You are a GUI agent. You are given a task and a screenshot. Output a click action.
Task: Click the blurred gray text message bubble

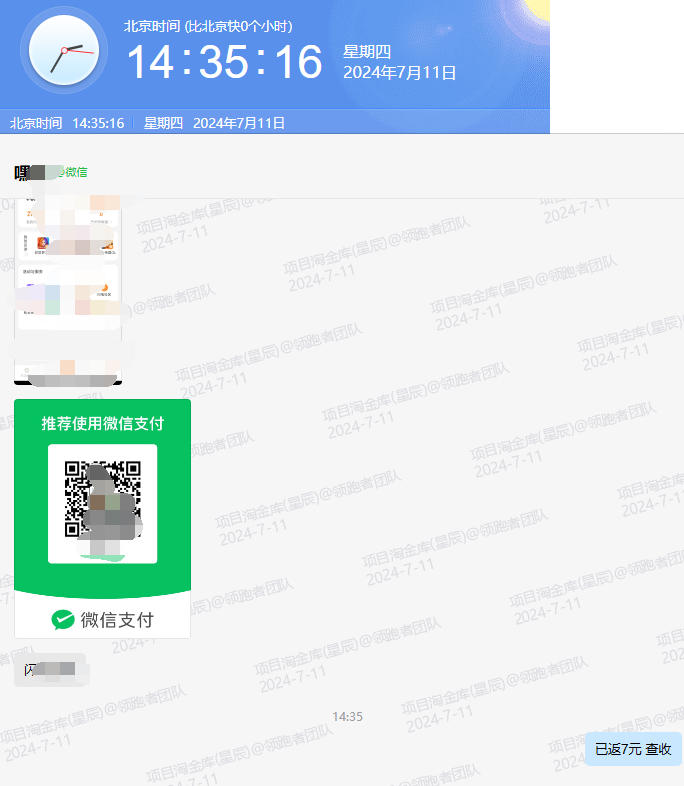50,669
